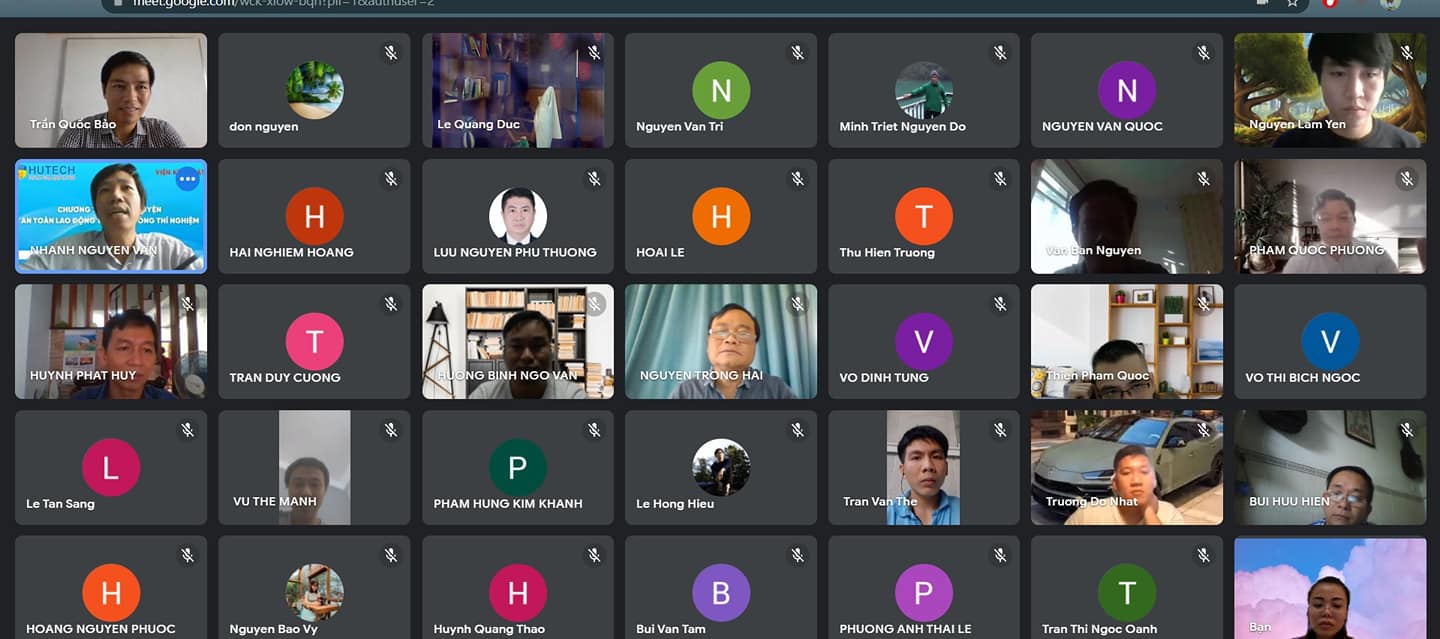Click the red H avatar of HAI NGHIEM HOANG
This screenshot has height=639, width=1440.
click(x=315, y=216)
